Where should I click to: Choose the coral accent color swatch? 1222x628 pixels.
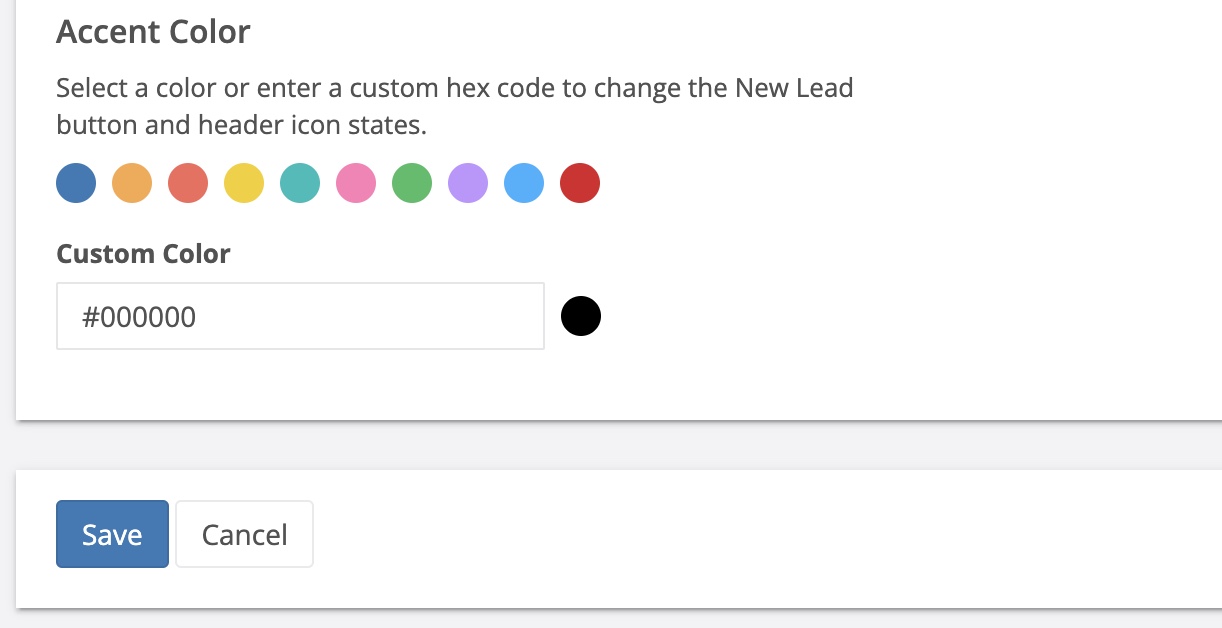(x=188, y=184)
